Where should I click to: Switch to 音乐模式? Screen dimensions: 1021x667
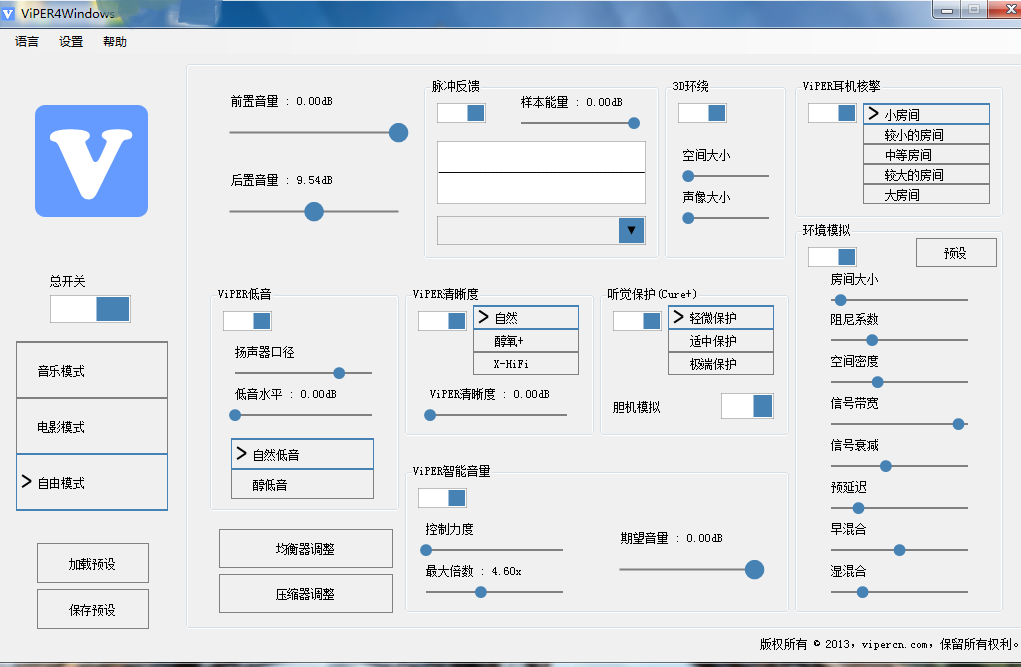[x=92, y=370]
